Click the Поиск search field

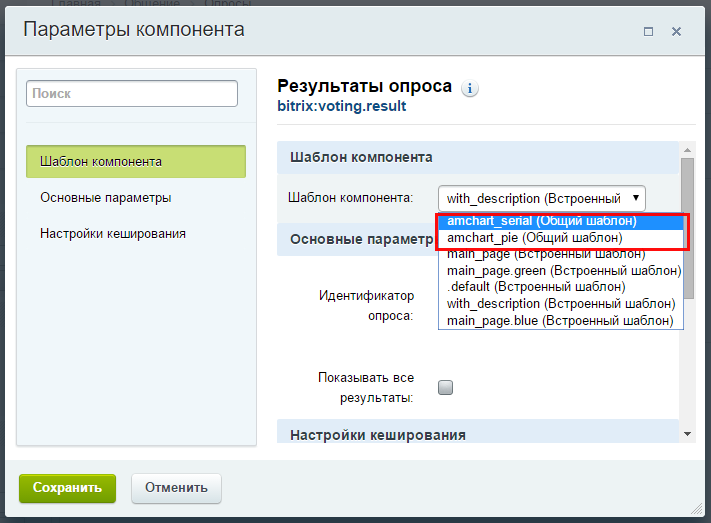coord(131,93)
